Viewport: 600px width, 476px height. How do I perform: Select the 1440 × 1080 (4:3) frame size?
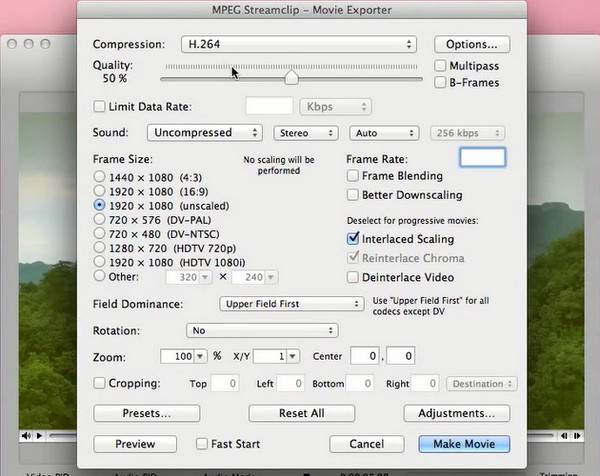pyautogui.click(x=99, y=177)
